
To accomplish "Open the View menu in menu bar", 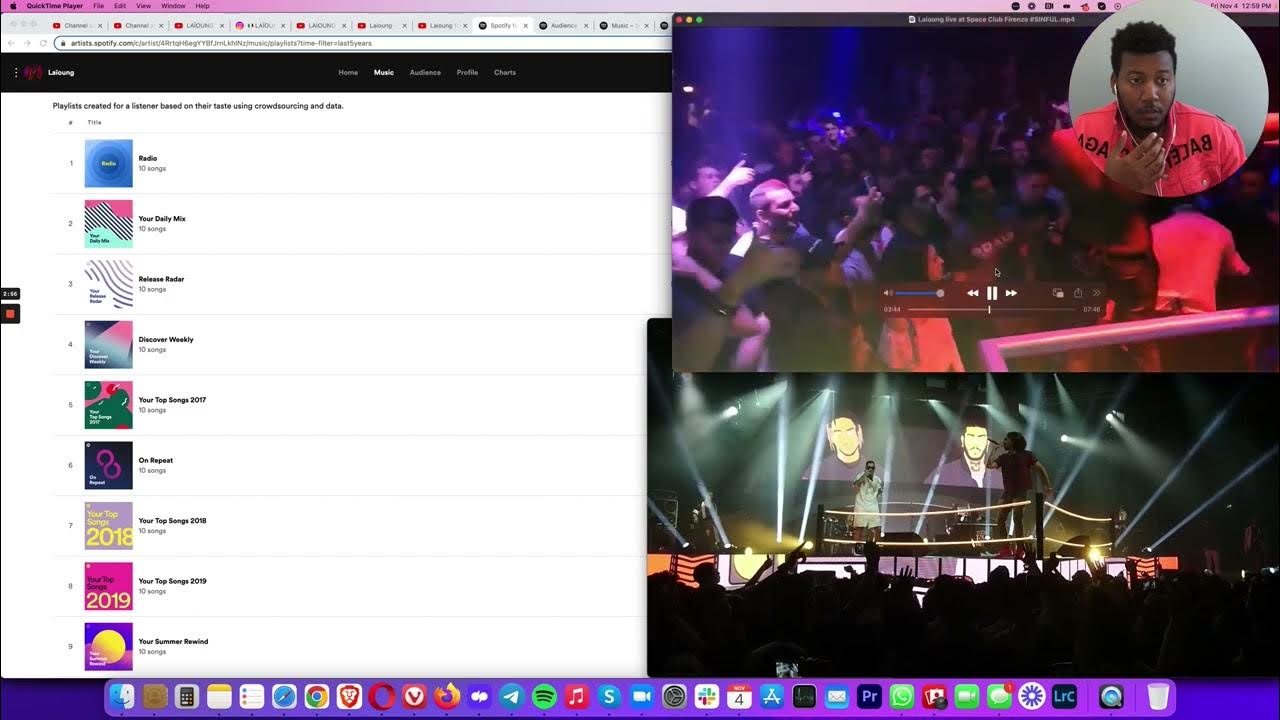I will coord(144,6).
